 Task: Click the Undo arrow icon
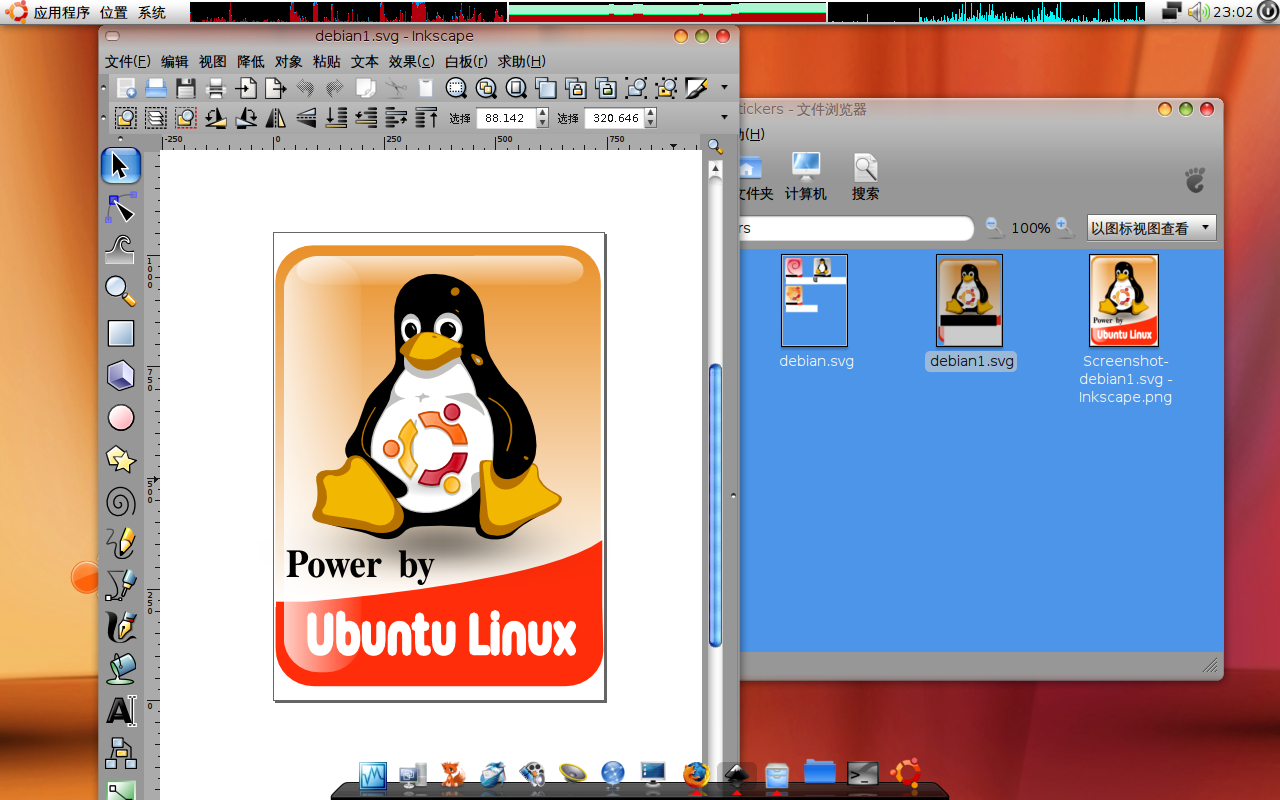point(306,88)
